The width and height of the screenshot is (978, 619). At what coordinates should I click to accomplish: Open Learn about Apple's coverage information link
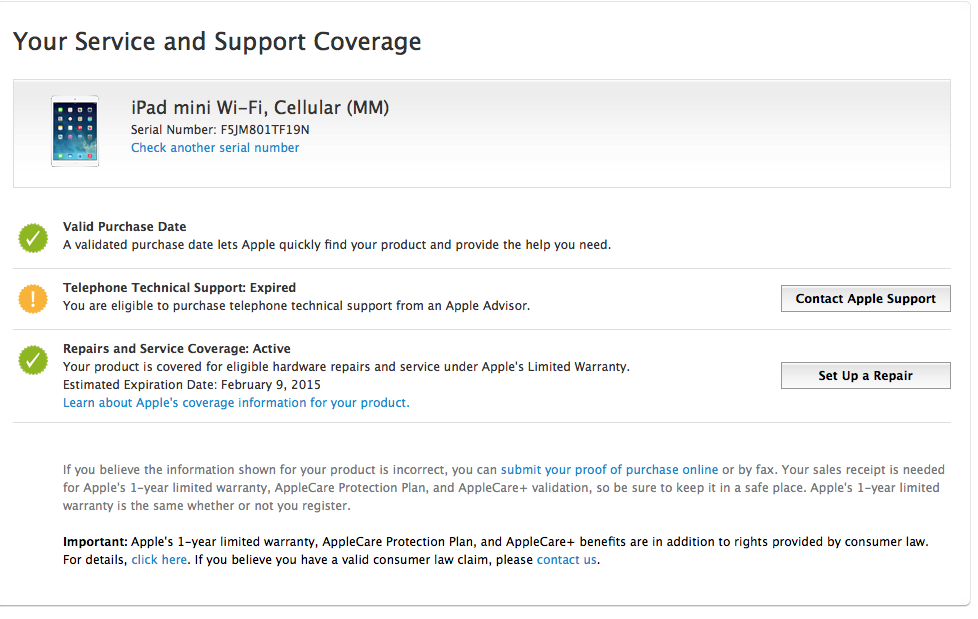click(236, 403)
